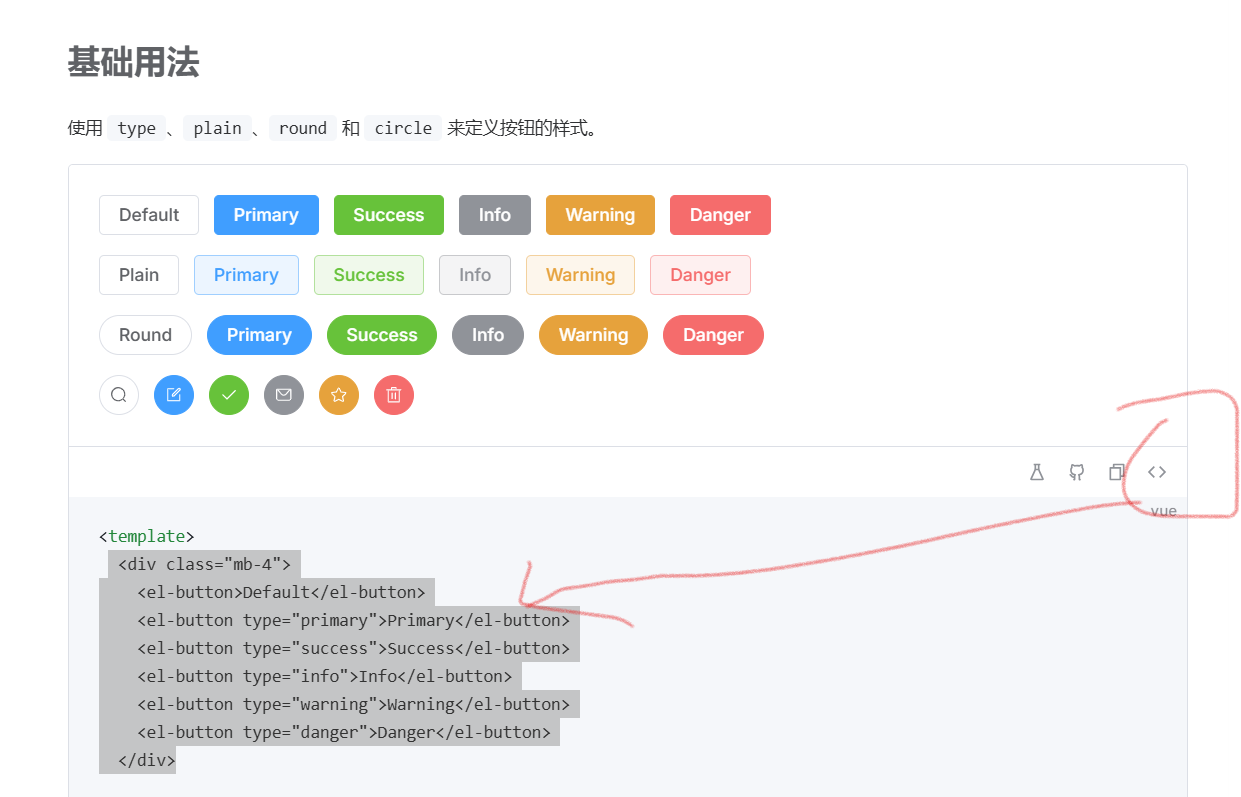
Task: Click the circular Search icon button
Action: pyautogui.click(x=119, y=395)
